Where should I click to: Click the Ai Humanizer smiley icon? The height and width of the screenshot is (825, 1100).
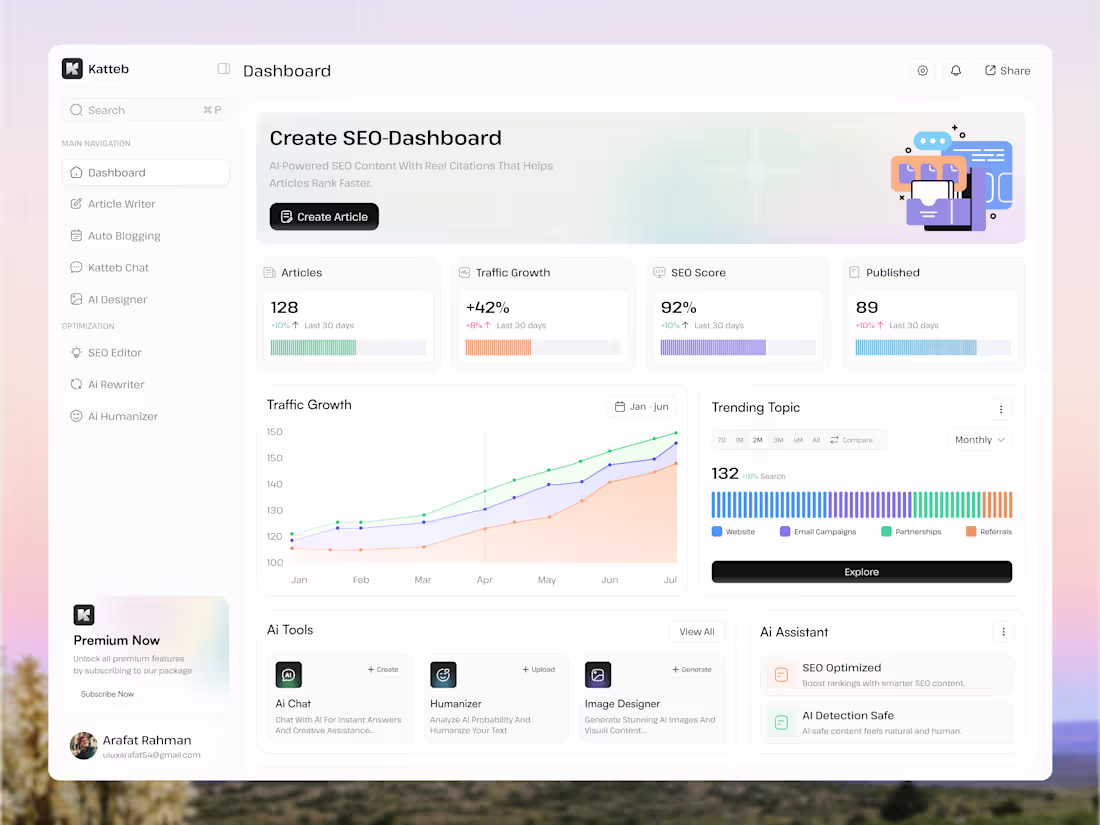click(76, 416)
